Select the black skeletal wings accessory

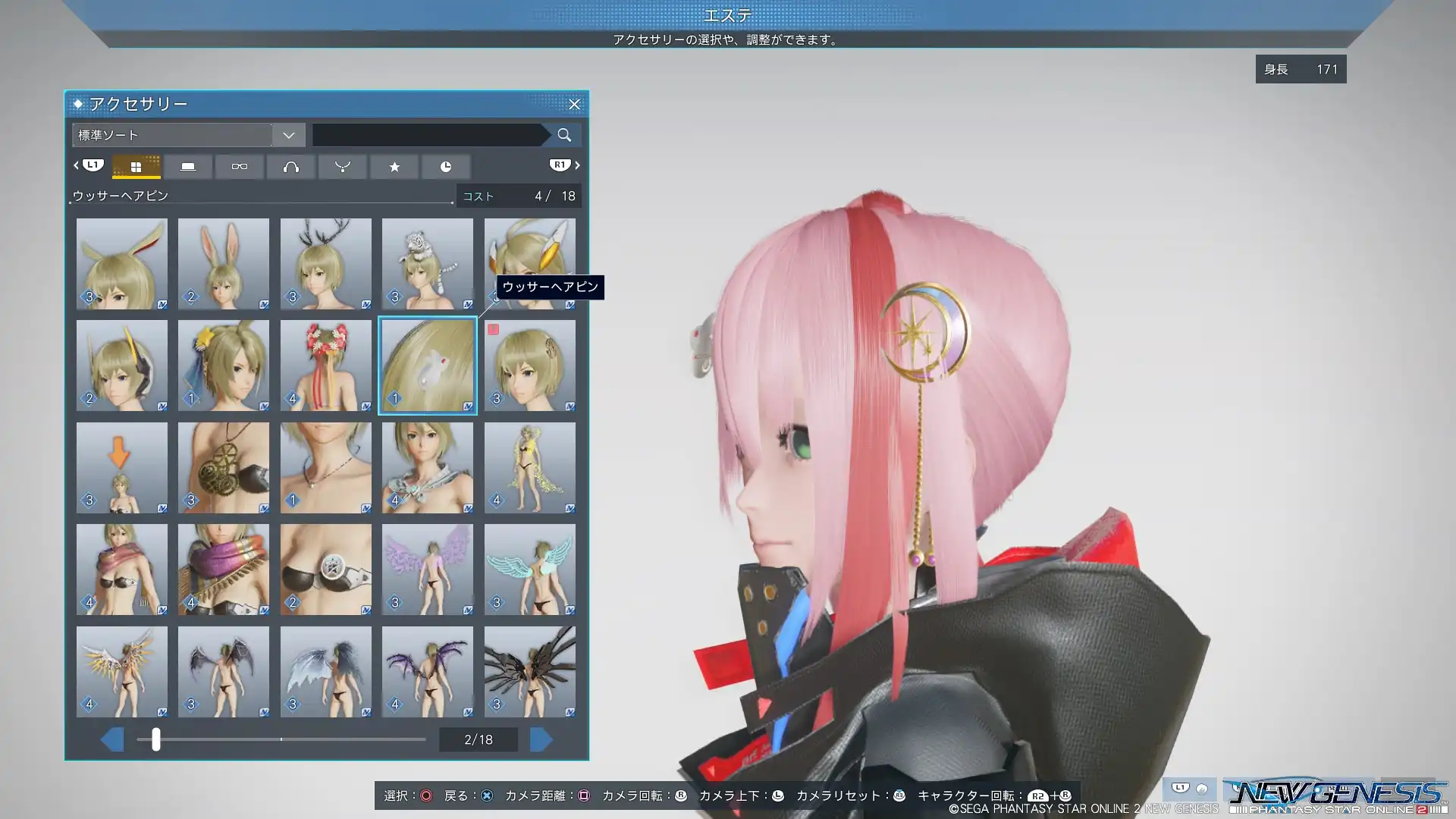click(530, 672)
